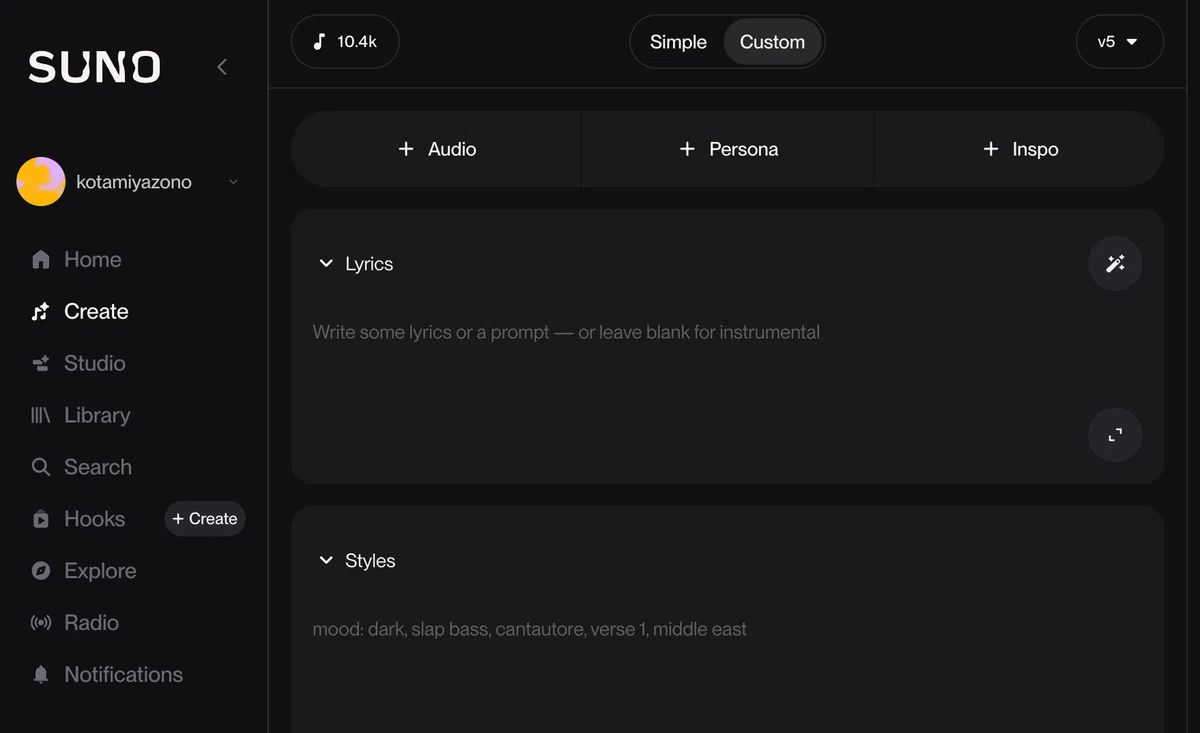1200x733 pixels.
Task: Add Inspo
Action: pyautogui.click(x=1019, y=149)
